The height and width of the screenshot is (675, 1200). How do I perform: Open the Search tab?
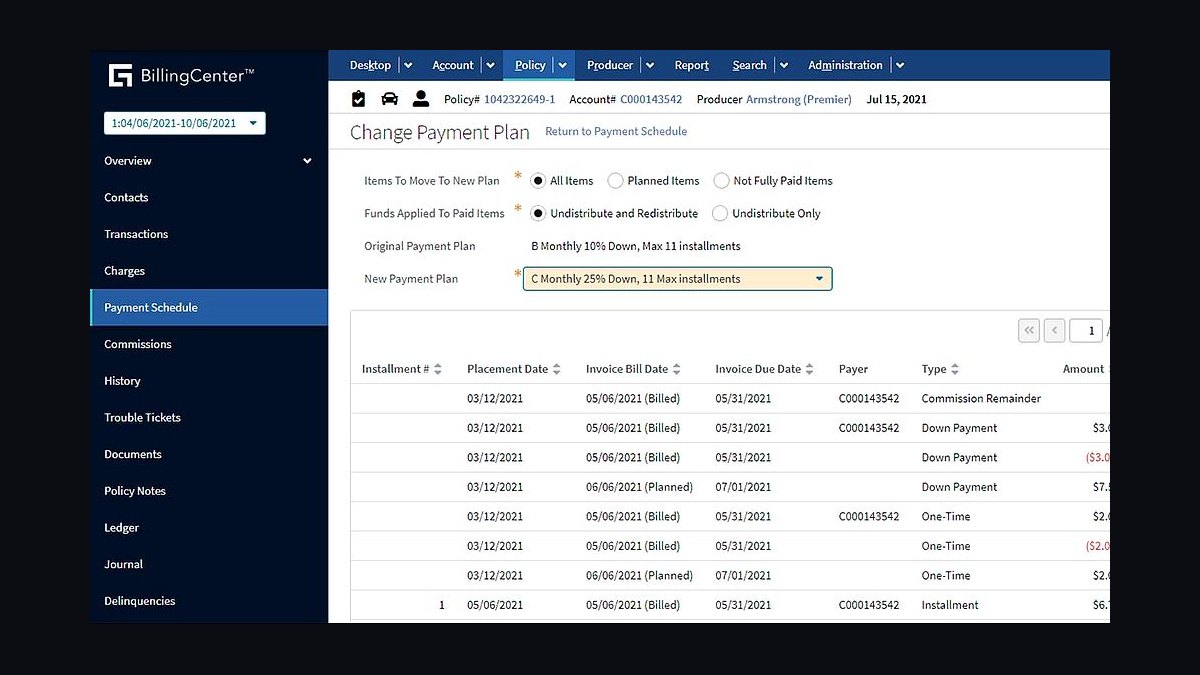[x=749, y=66]
